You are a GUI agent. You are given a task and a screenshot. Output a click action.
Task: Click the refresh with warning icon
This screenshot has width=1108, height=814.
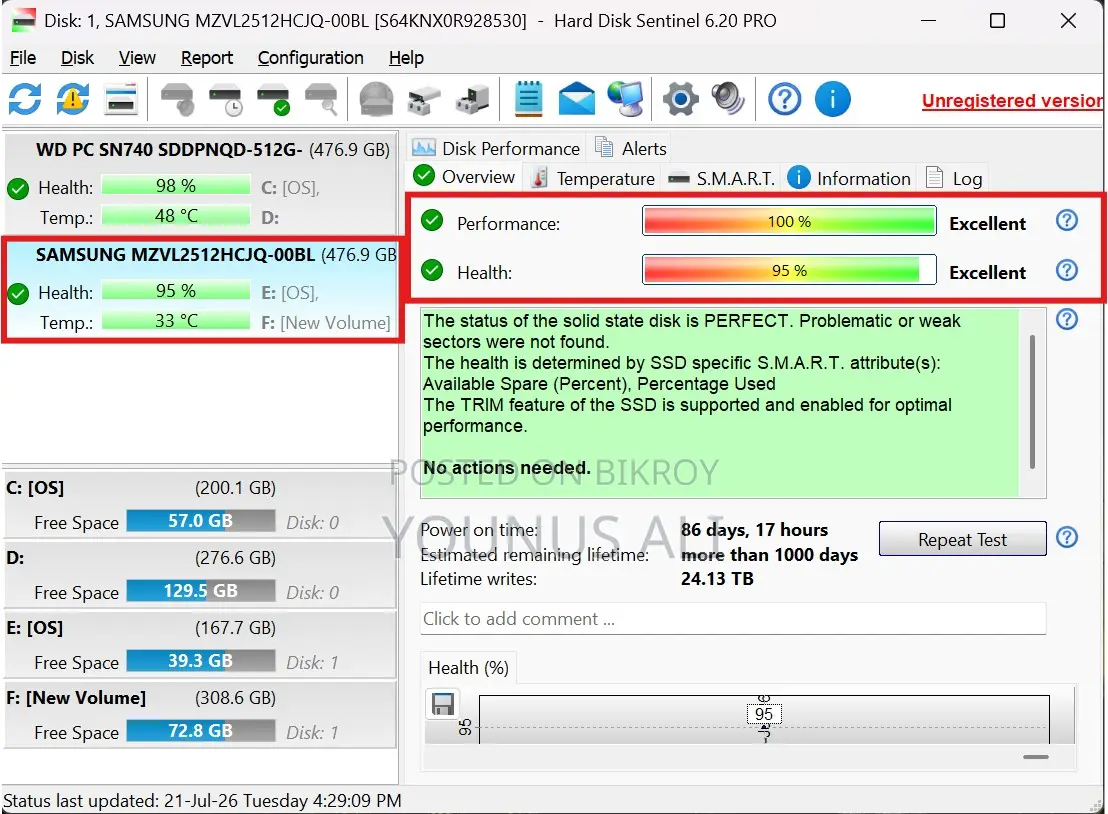73,99
